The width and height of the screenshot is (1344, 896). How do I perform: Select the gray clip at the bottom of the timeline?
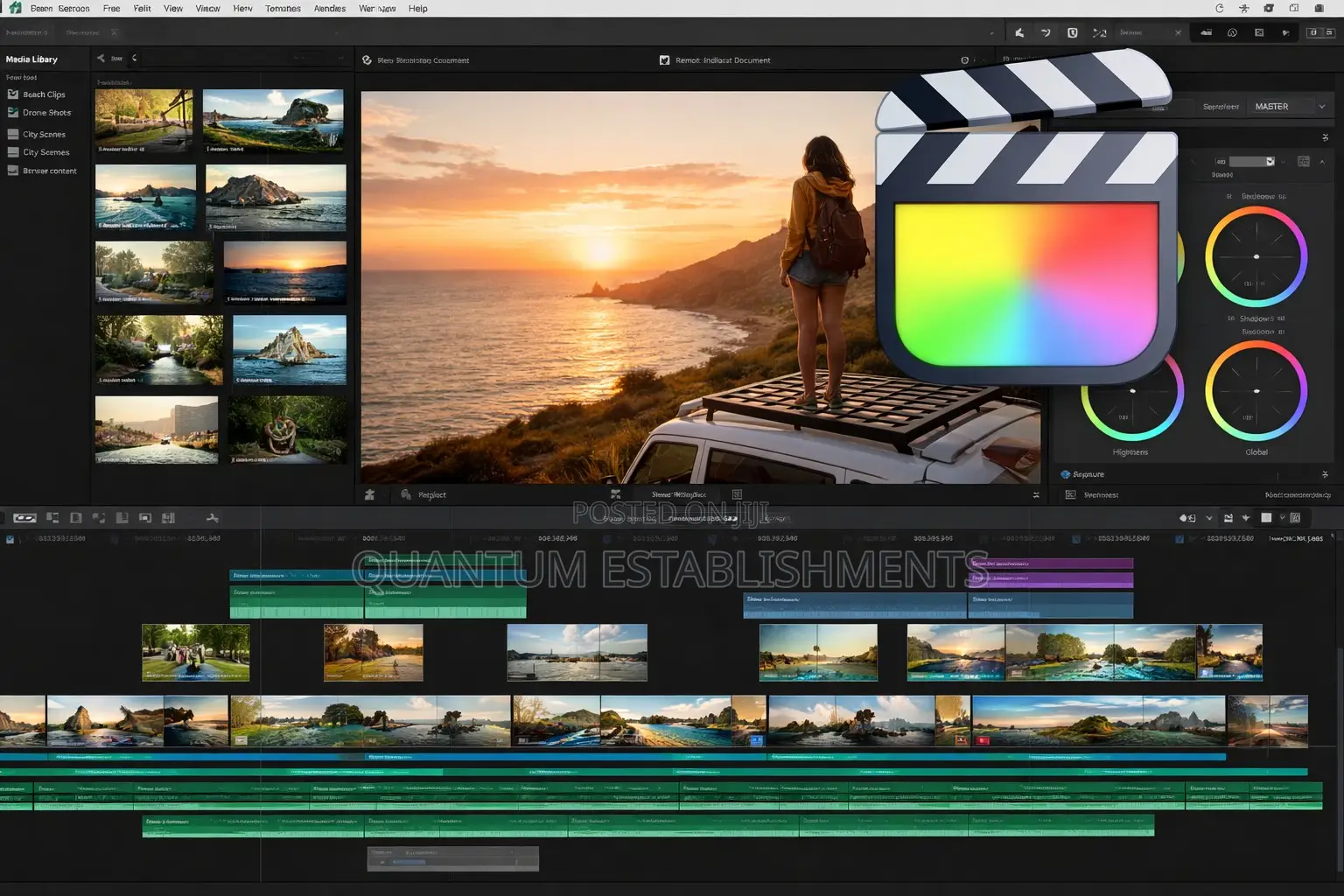click(x=453, y=858)
